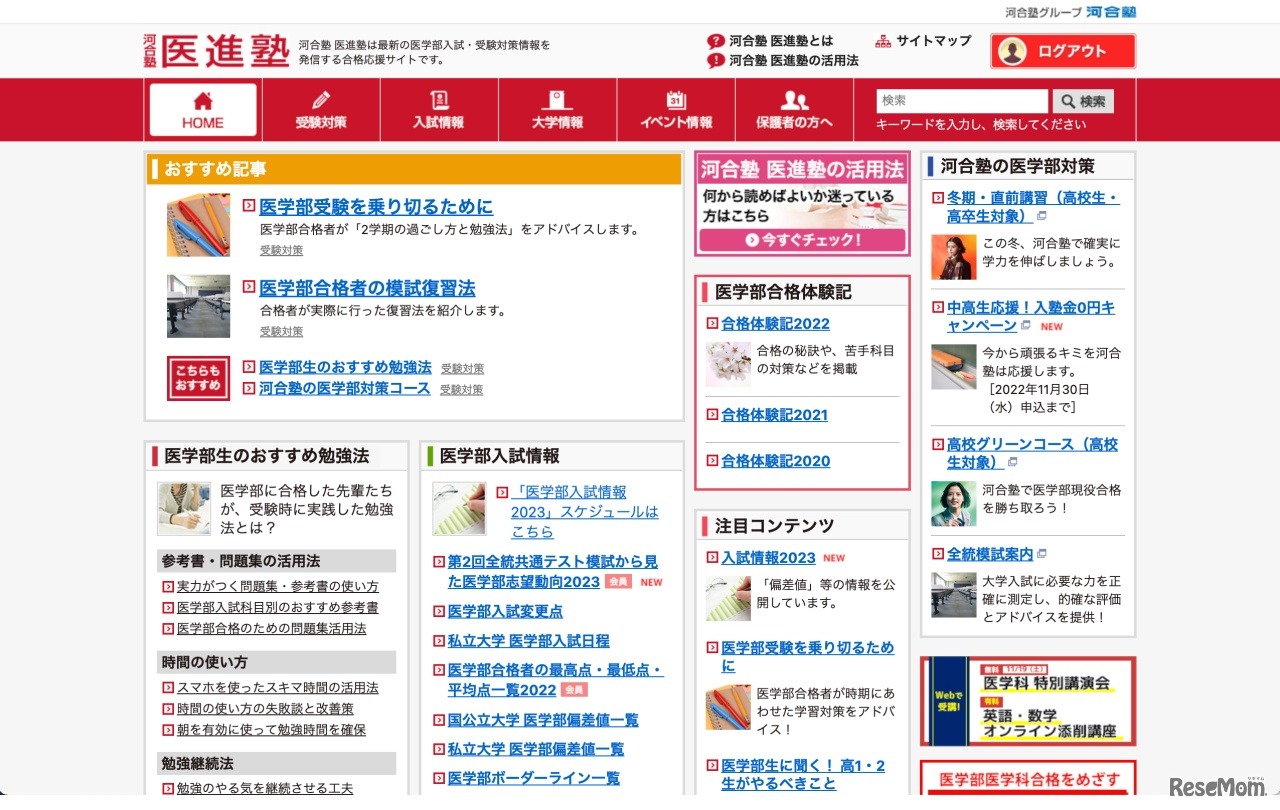The height and width of the screenshot is (810, 1280).
Task: Click the notebook thumbnail in 医学部入試情報
Action: 459,509
